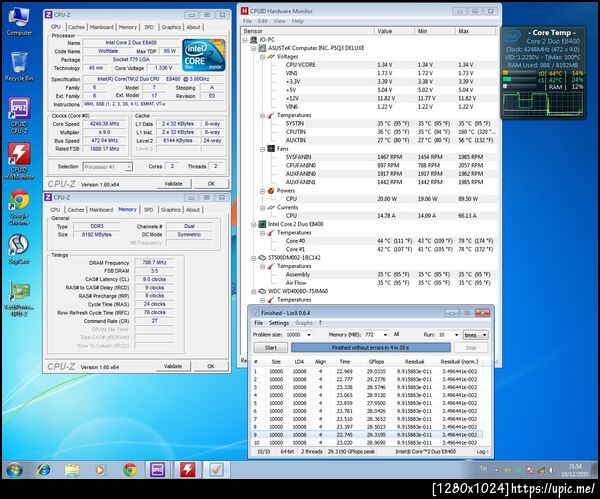This screenshot has height=499, width=600.
Task: Click the ASUSTeK motherboard icon in HWMonitor
Action: tap(262, 48)
